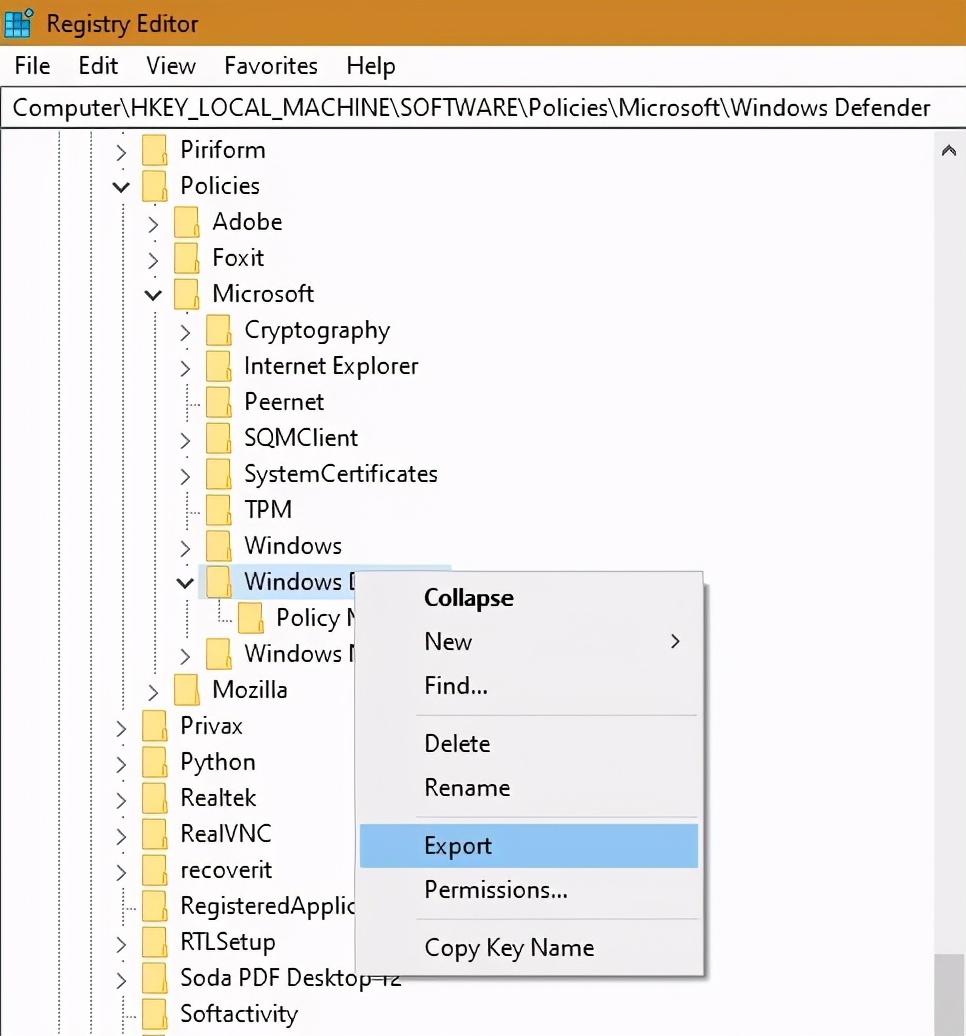
Task: Select Export from the context menu
Action: (457, 845)
